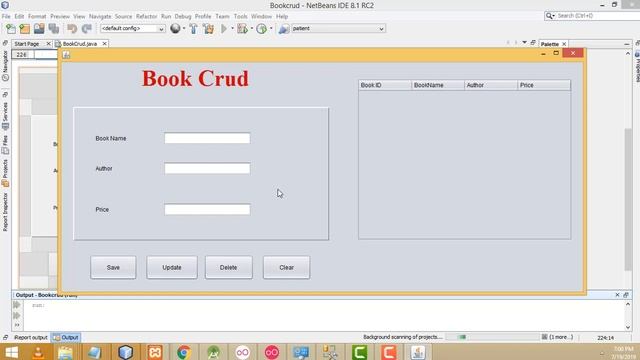640x360 pixels.
Task: Open the Run menu
Action: pyautogui.click(x=166, y=16)
